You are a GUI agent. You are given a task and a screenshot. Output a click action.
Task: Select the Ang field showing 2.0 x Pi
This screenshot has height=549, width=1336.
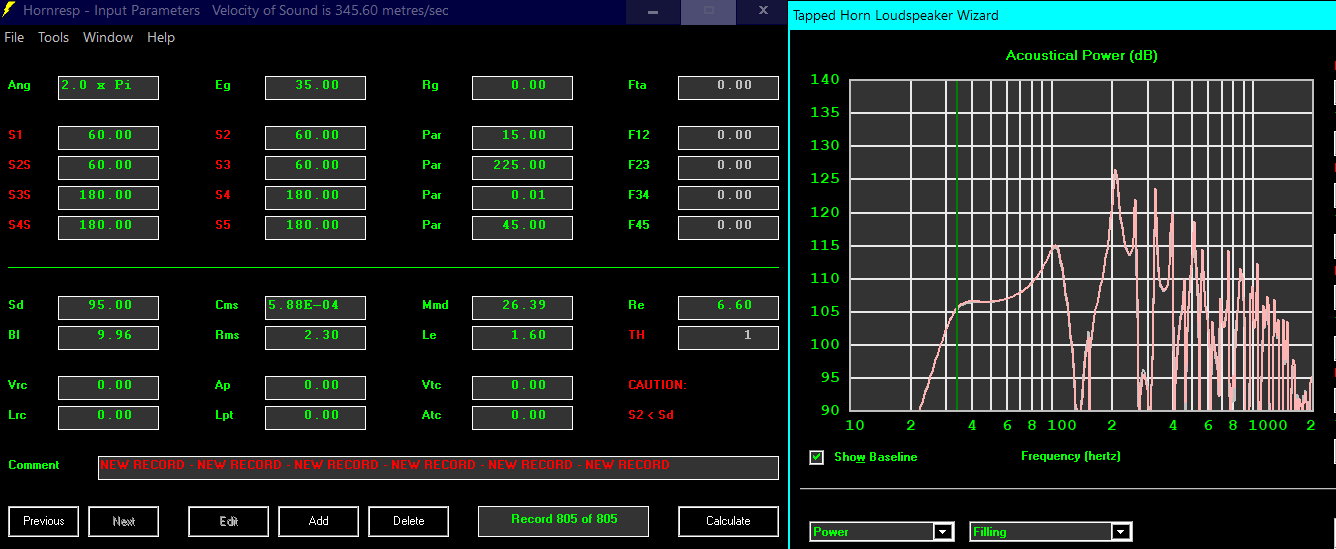pyautogui.click(x=108, y=87)
